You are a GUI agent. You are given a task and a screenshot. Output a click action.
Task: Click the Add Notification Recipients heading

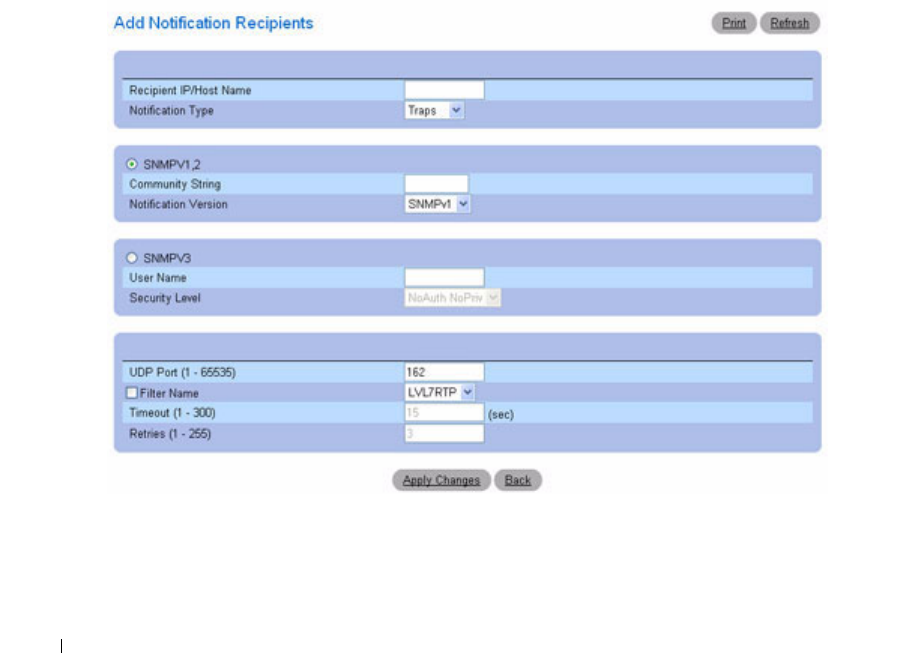pos(214,23)
